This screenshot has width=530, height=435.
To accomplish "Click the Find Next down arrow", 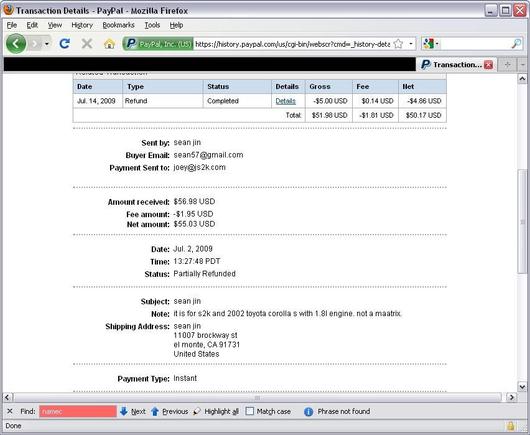I will [x=124, y=411].
